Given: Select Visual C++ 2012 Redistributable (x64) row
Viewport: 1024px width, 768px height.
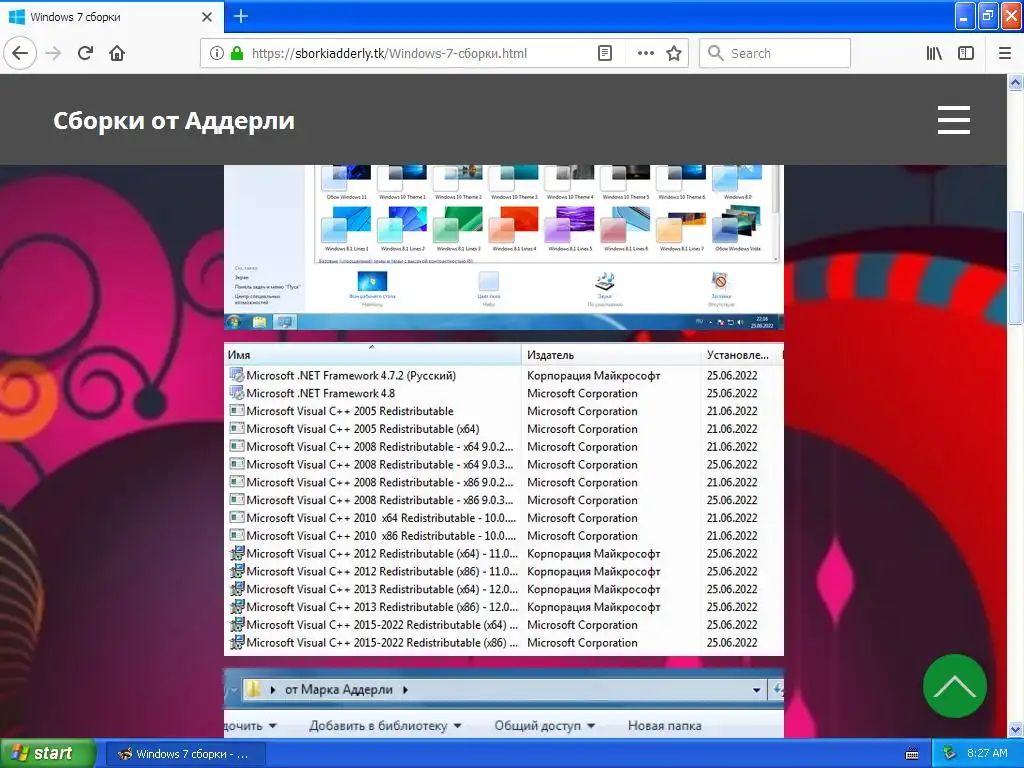Looking at the screenshot, I should (x=504, y=554).
